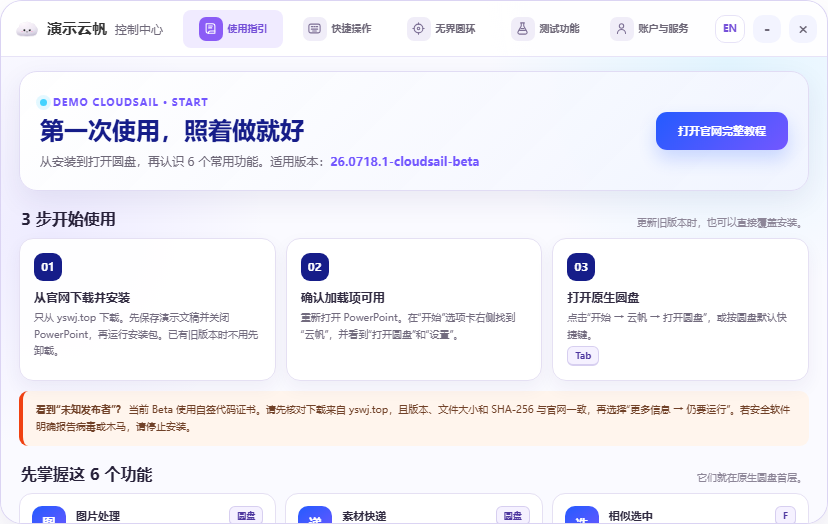Click the DEMO CLOUDSAIL · START label
Viewport: 828px width, 524px height.
coord(130,102)
